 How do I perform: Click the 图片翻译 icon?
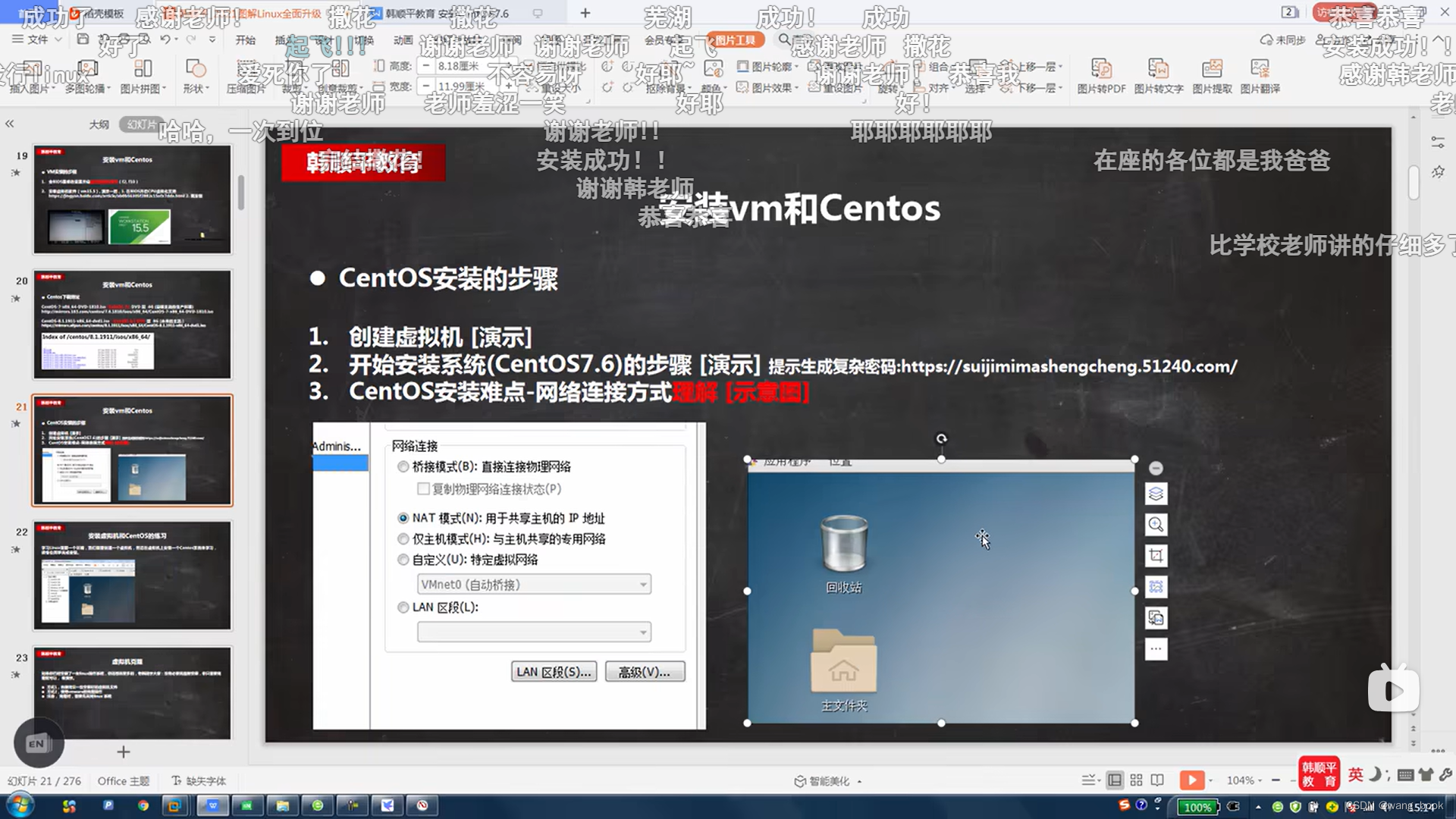[1260, 69]
